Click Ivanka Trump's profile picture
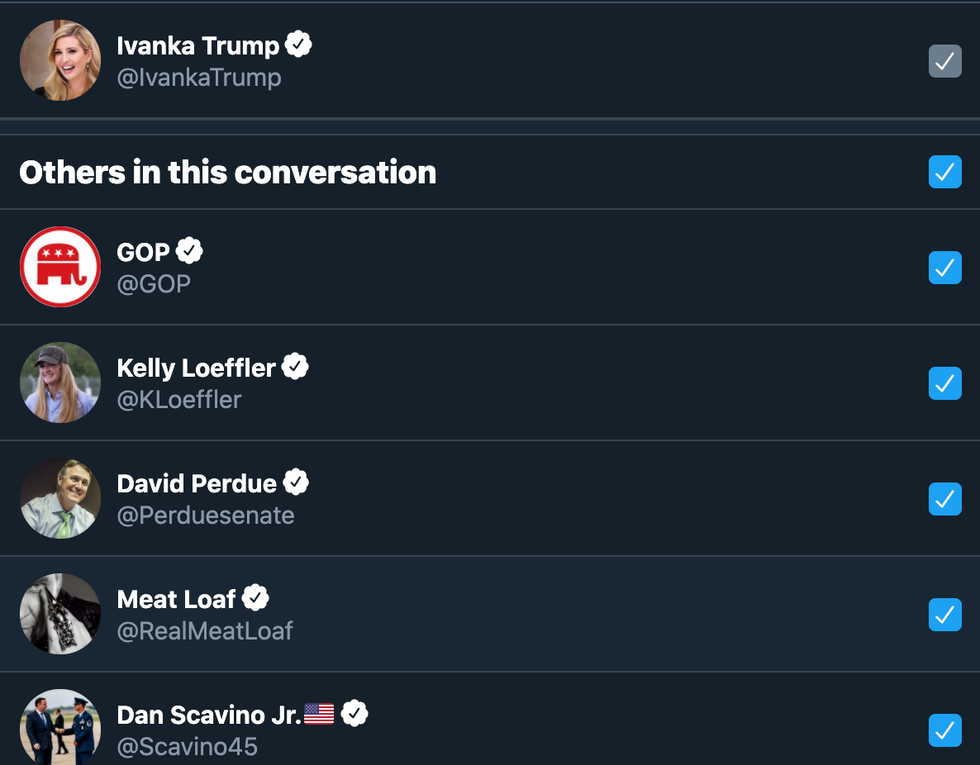This screenshot has width=980, height=765. coord(60,61)
